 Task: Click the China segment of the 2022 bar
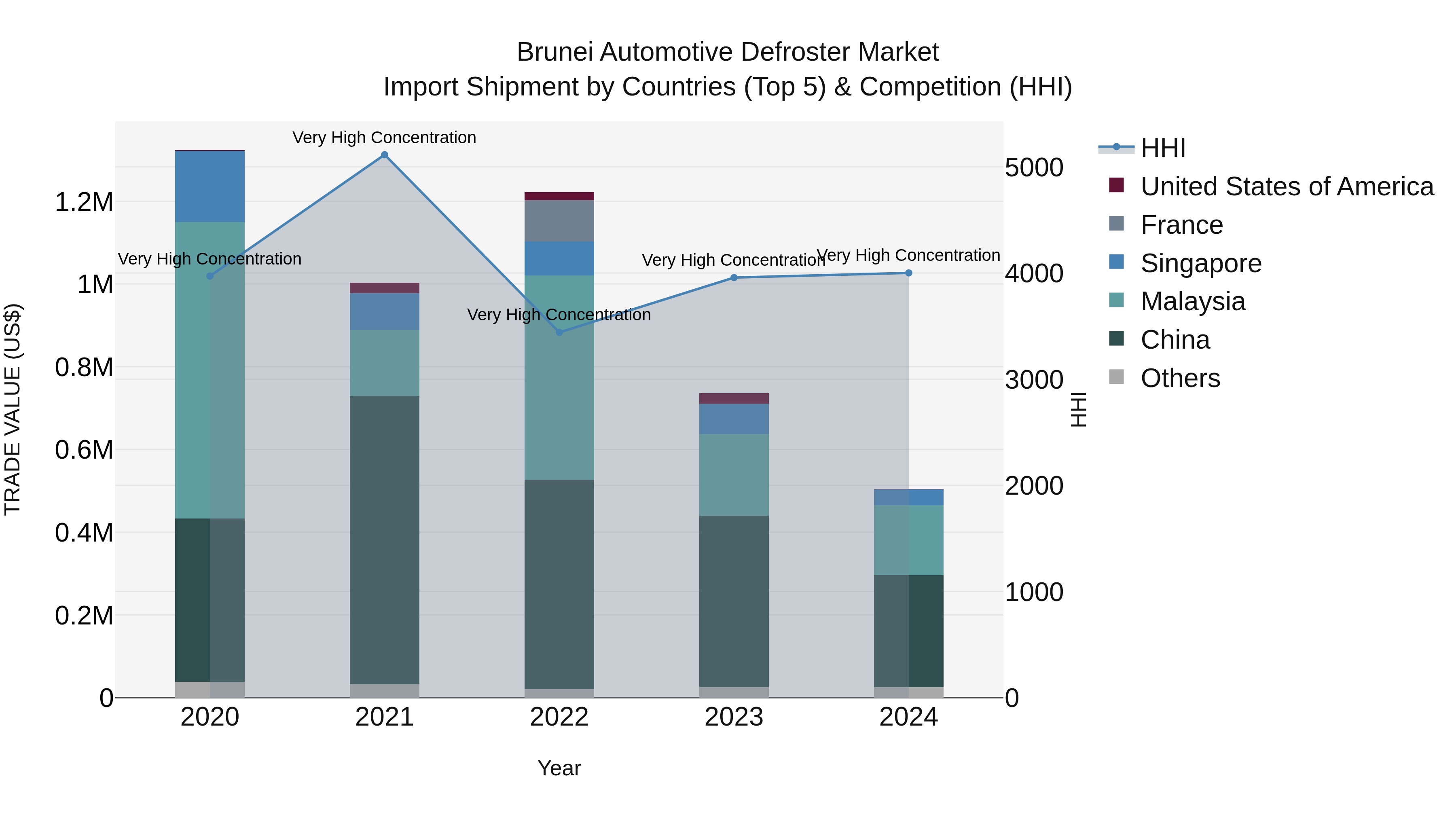click(x=560, y=584)
